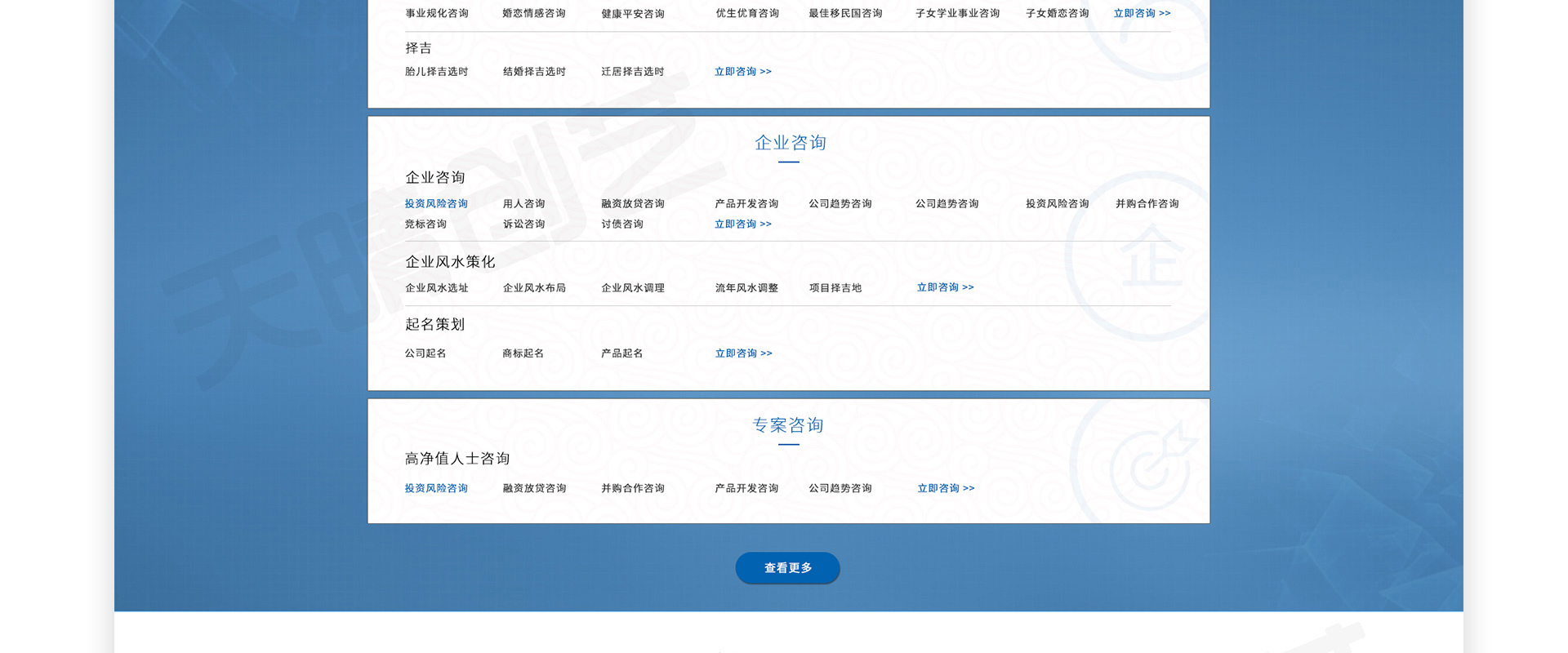The width and height of the screenshot is (1568, 653).
Task: Open the 竞标咨询 link
Action: point(425,224)
